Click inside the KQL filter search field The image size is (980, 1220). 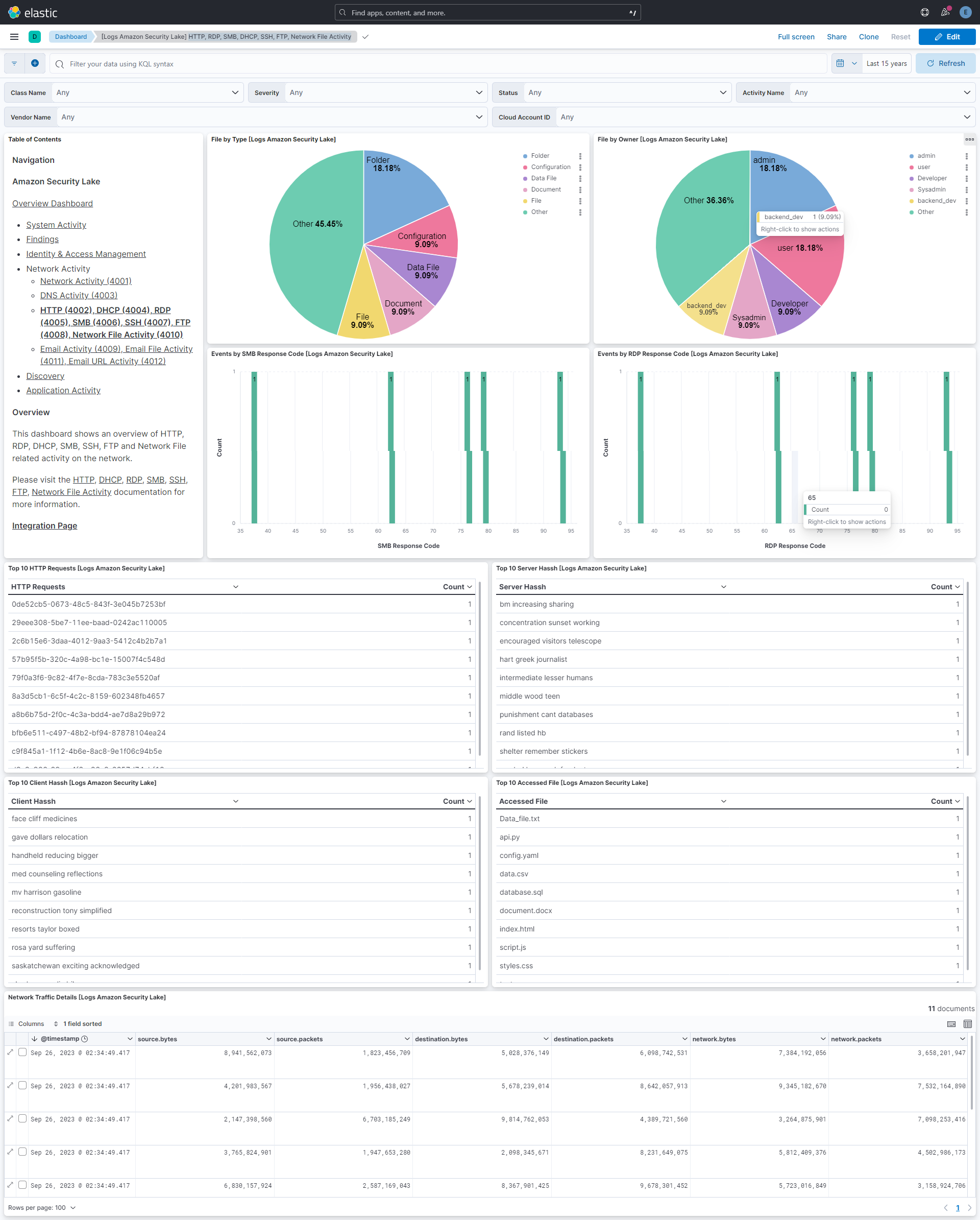pyautogui.click(x=339, y=64)
